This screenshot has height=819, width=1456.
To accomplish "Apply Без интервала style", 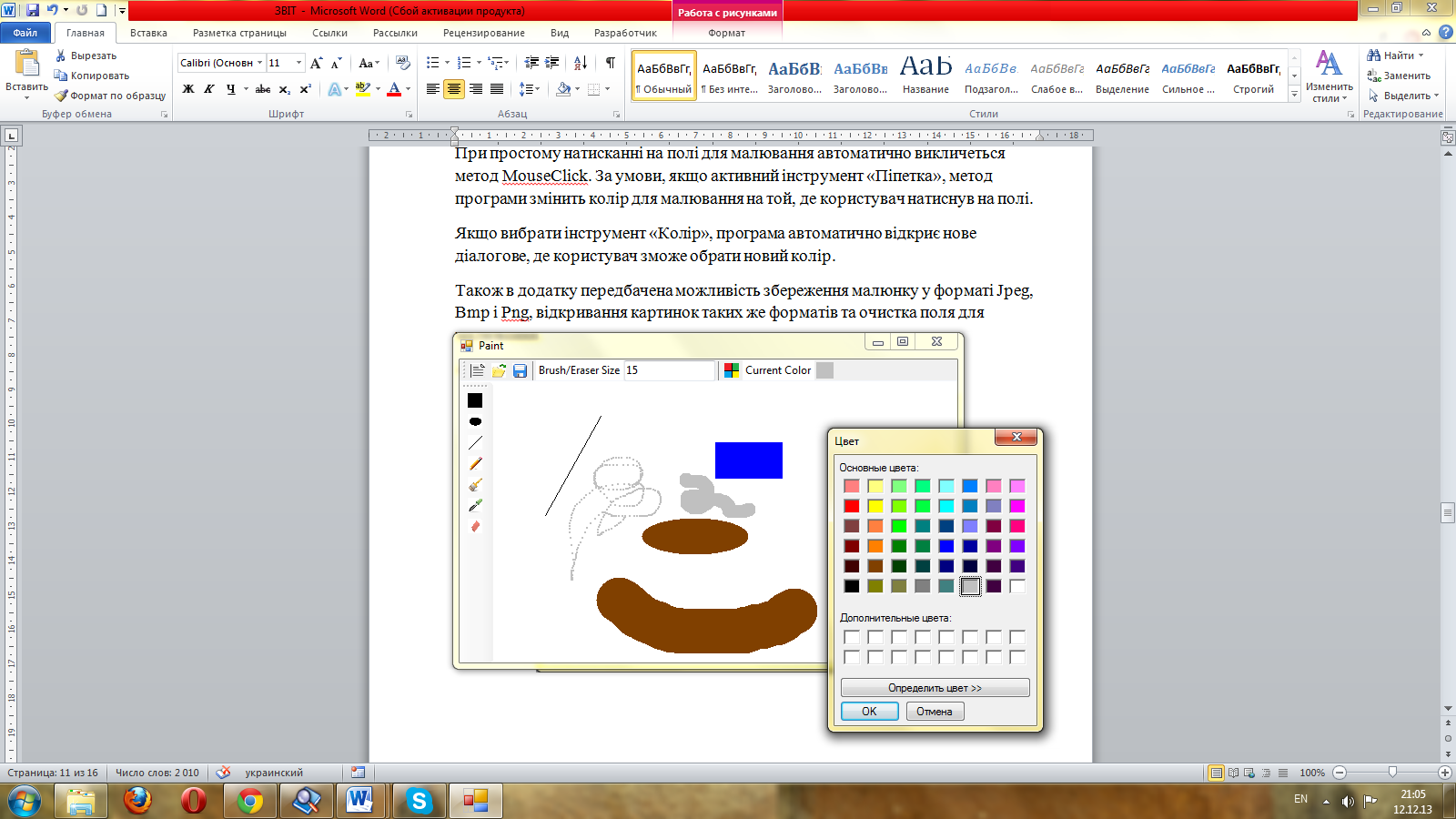I will pyautogui.click(x=729, y=76).
